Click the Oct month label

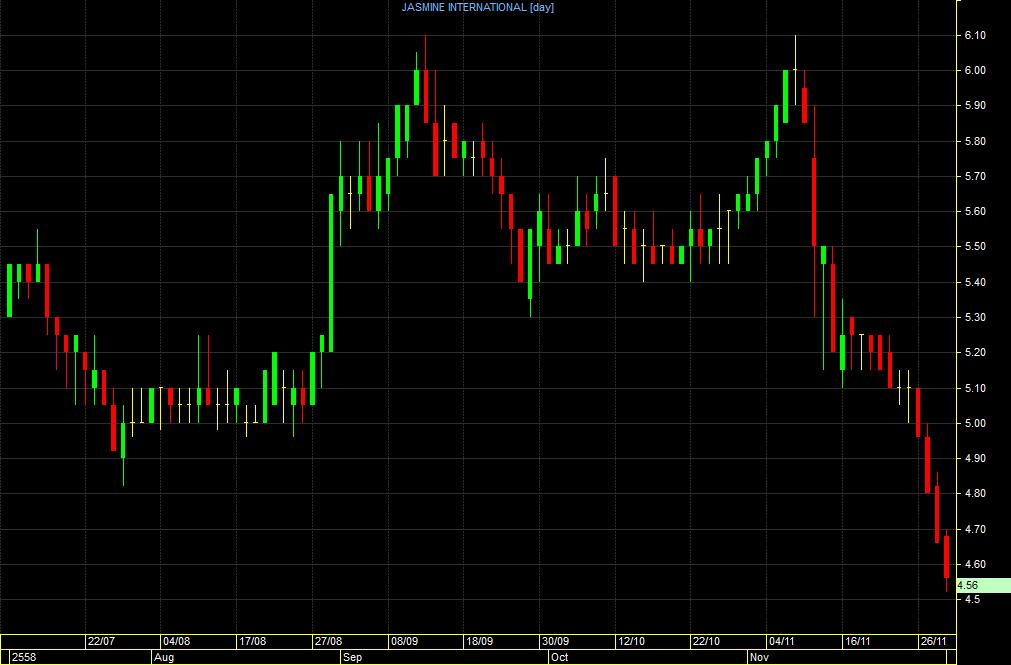point(560,657)
